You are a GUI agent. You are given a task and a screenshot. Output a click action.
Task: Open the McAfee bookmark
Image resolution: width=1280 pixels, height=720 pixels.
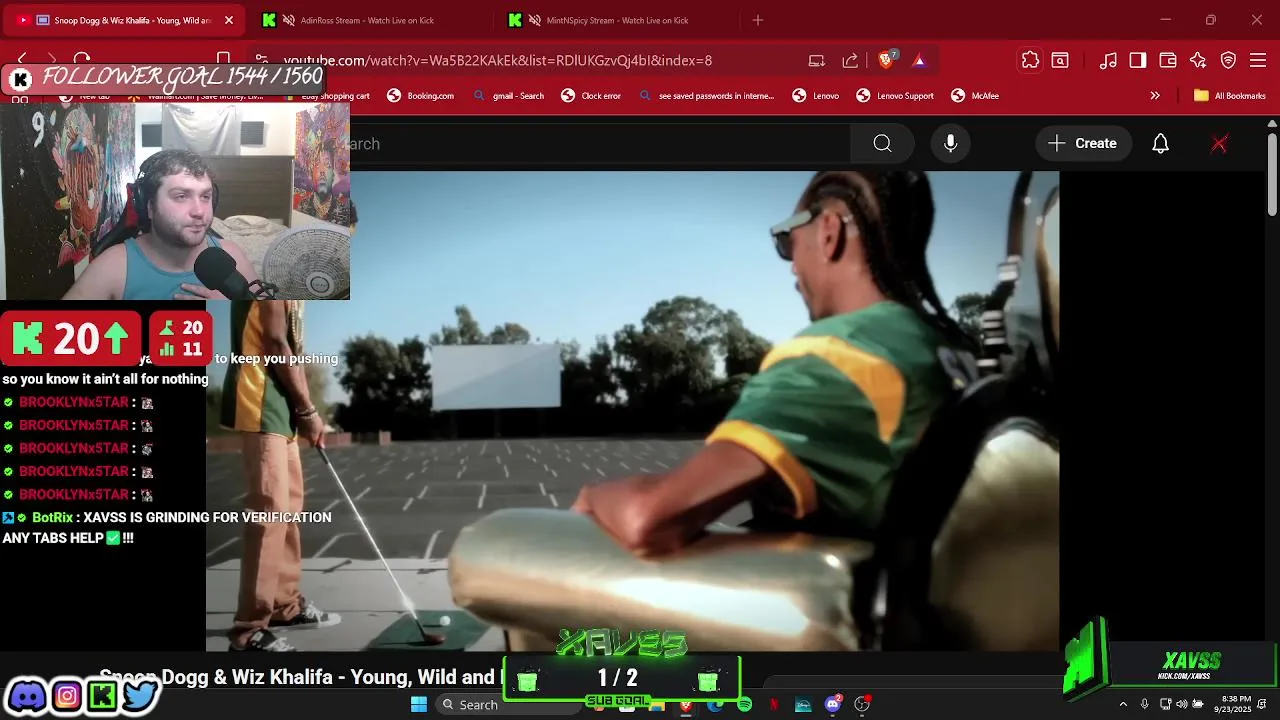coord(975,96)
